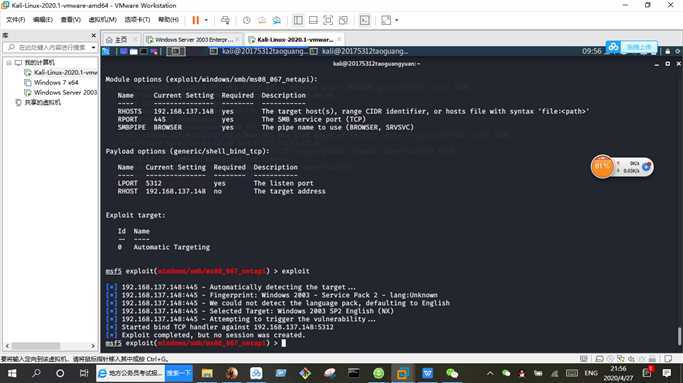Open the File Explorer taskbar icon
This screenshot has width=683, height=383.
(207, 373)
